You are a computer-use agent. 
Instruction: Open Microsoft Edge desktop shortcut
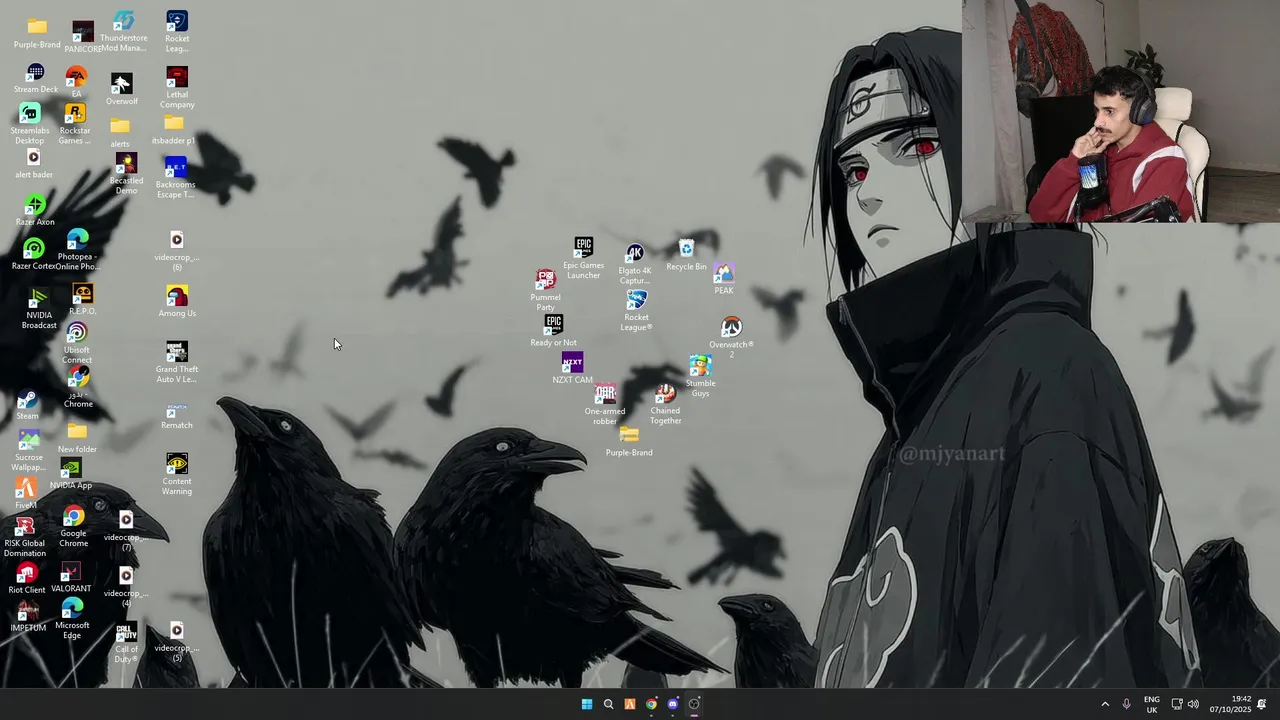[72, 619]
